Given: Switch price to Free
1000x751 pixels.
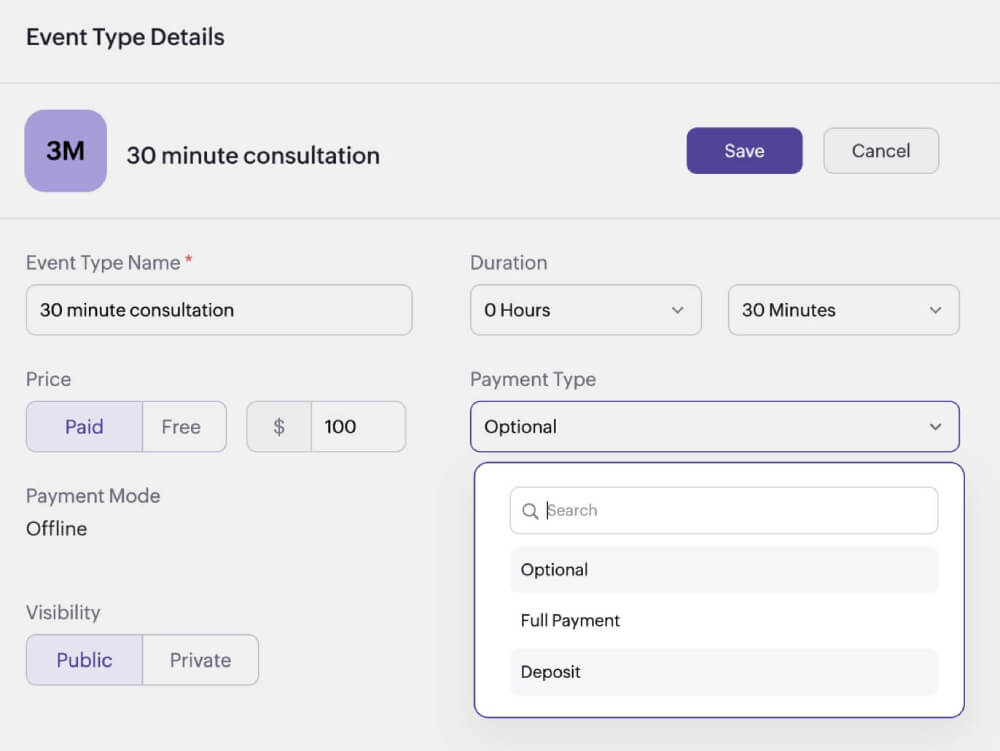Looking at the screenshot, I should [181, 427].
